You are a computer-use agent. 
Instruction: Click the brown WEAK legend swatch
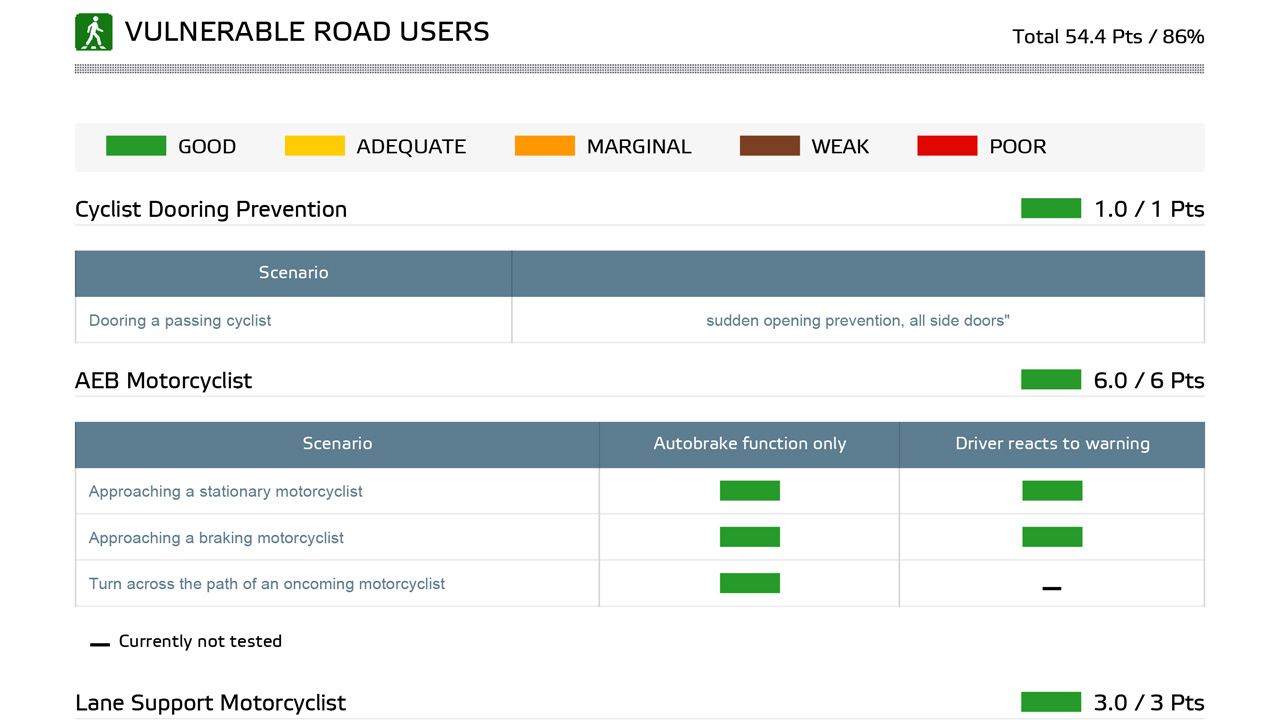pyautogui.click(x=769, y=146)
